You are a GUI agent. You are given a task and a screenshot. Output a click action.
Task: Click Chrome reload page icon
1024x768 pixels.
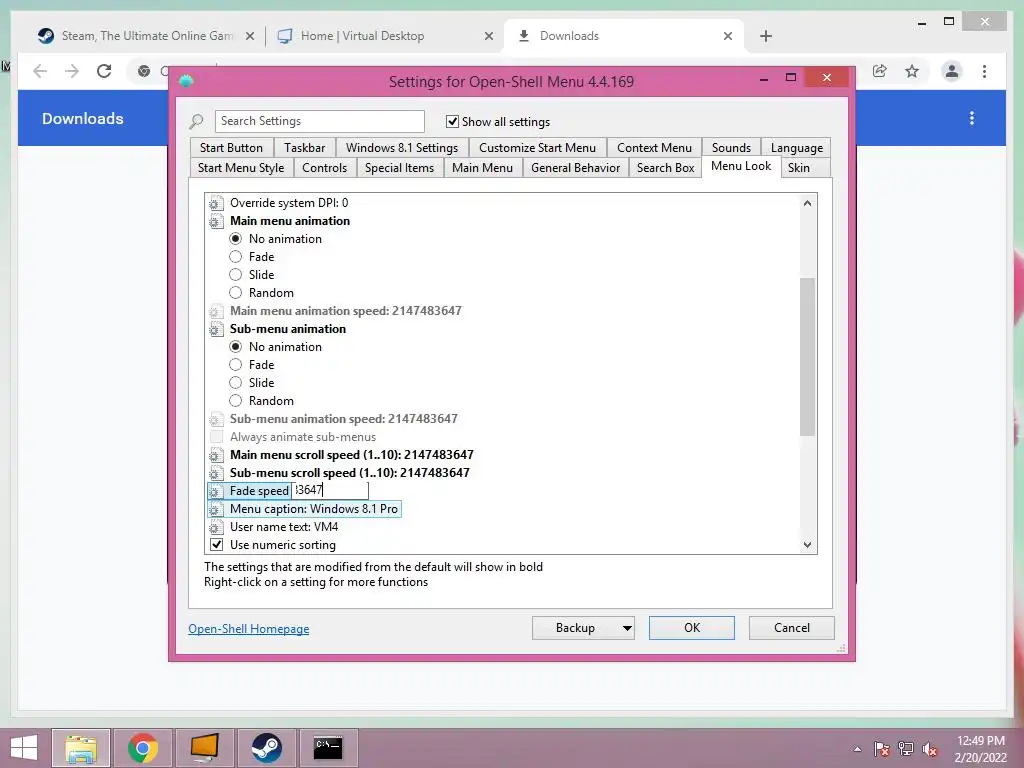(x=104, y=71)
